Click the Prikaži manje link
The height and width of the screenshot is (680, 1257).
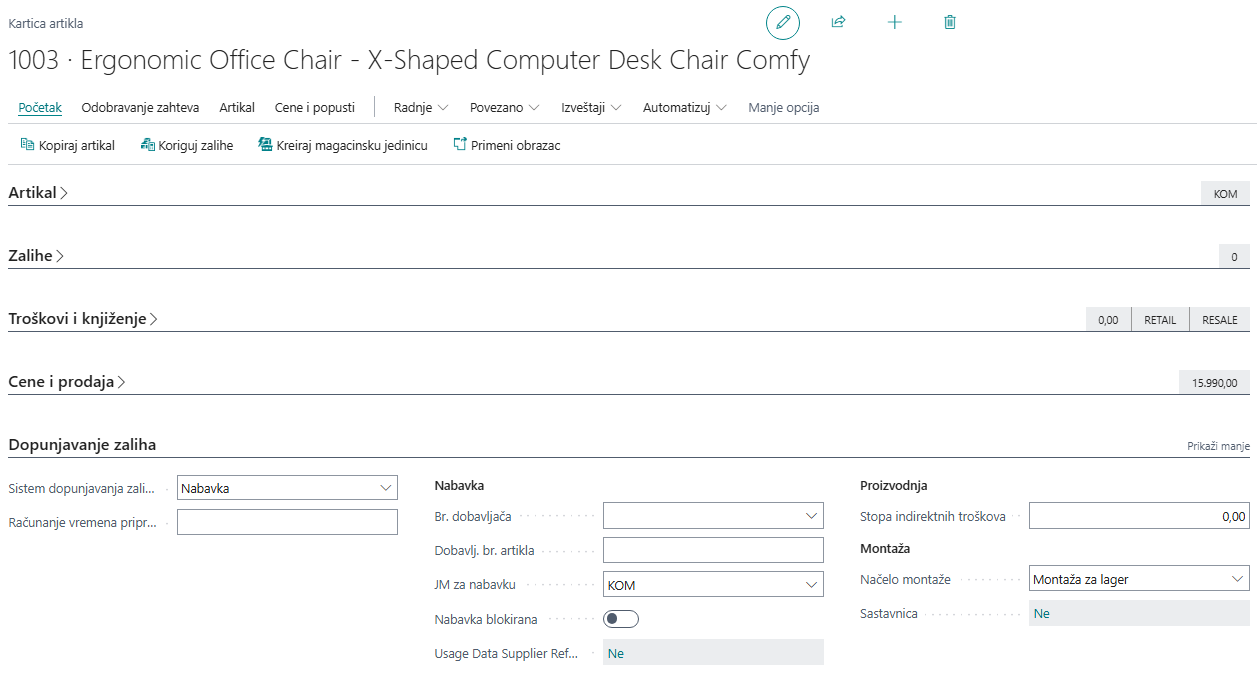point(1218,446)
